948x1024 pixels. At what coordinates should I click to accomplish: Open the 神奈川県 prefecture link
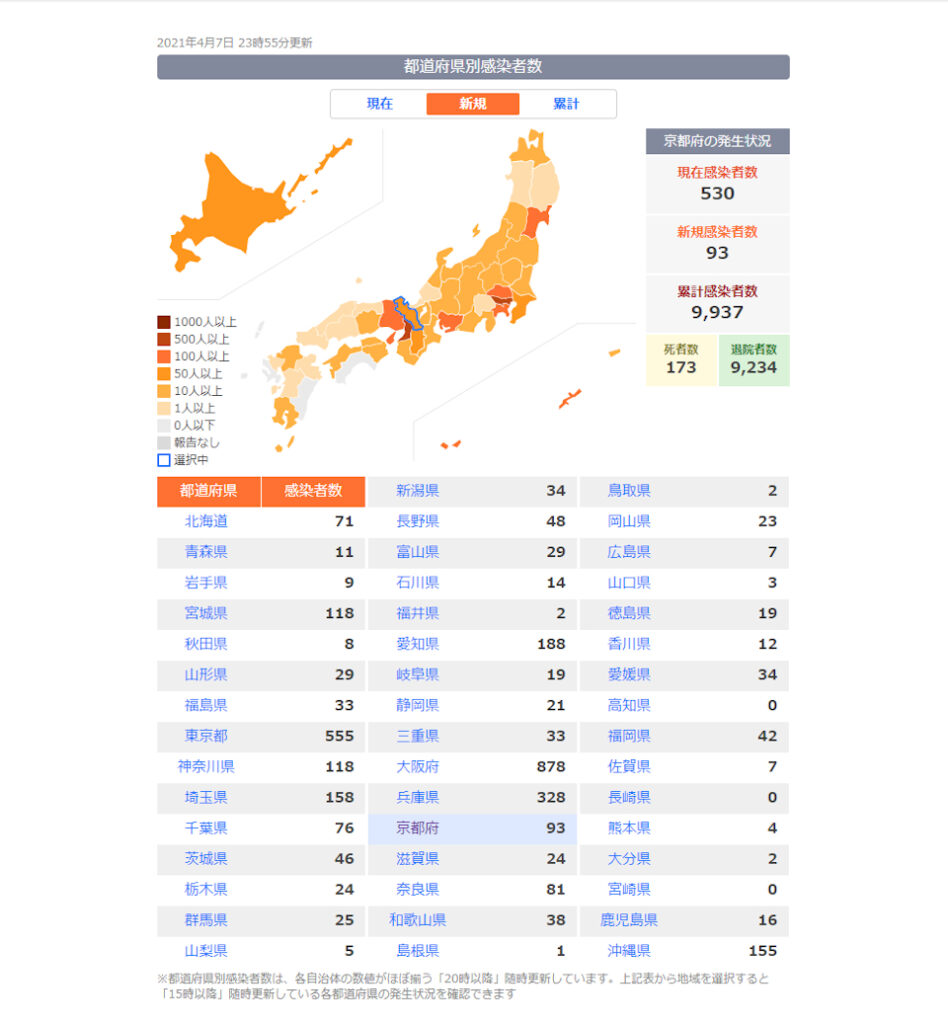point(206,767)
